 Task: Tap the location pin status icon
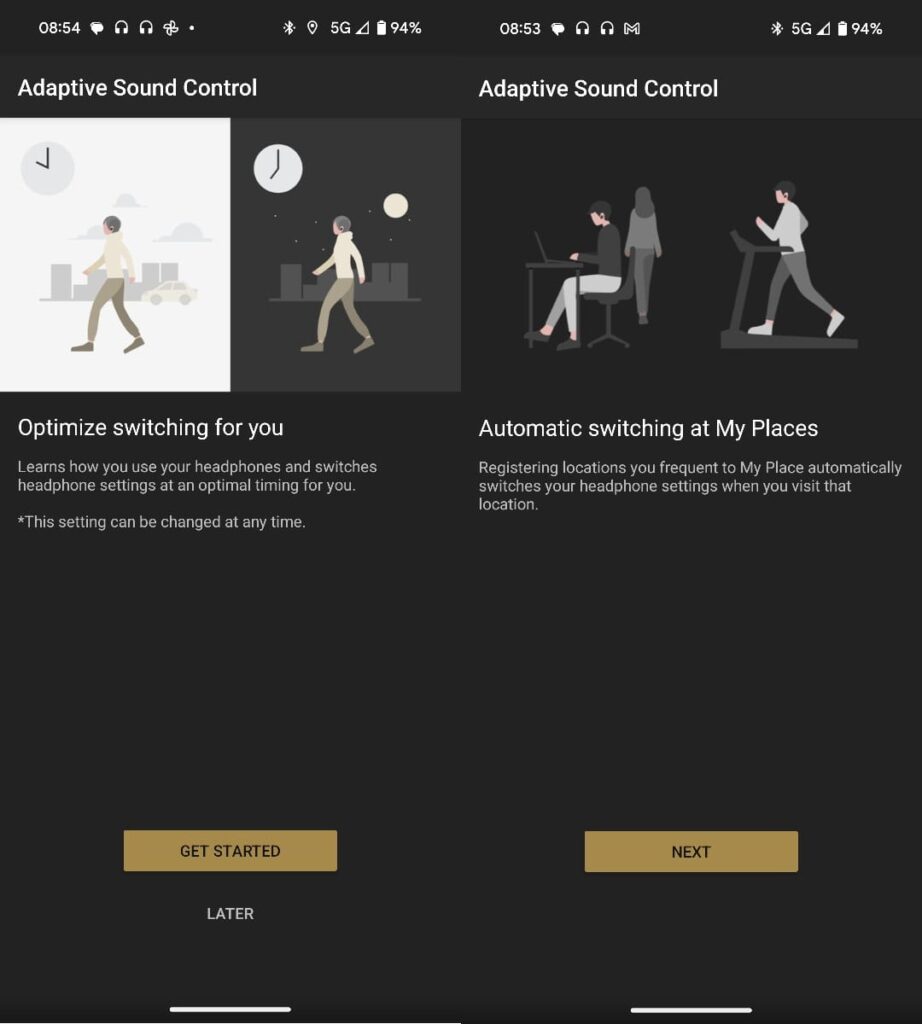312,27
